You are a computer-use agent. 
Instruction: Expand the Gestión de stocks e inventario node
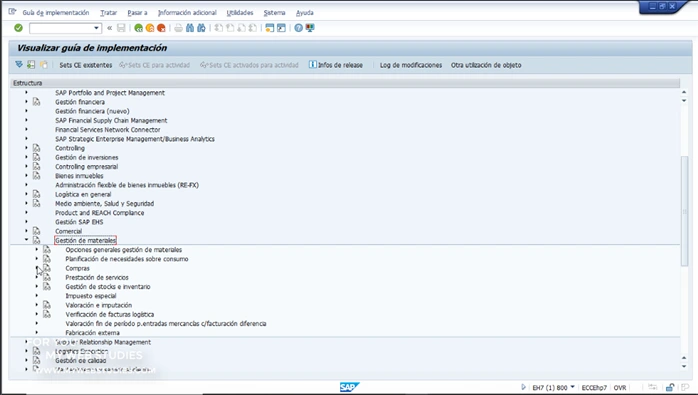click(37, 286)
